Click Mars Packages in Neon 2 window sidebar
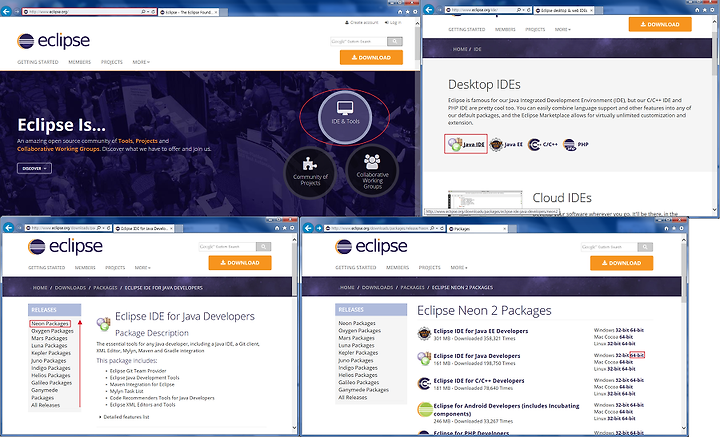720x437 pixels. point(357,338)
